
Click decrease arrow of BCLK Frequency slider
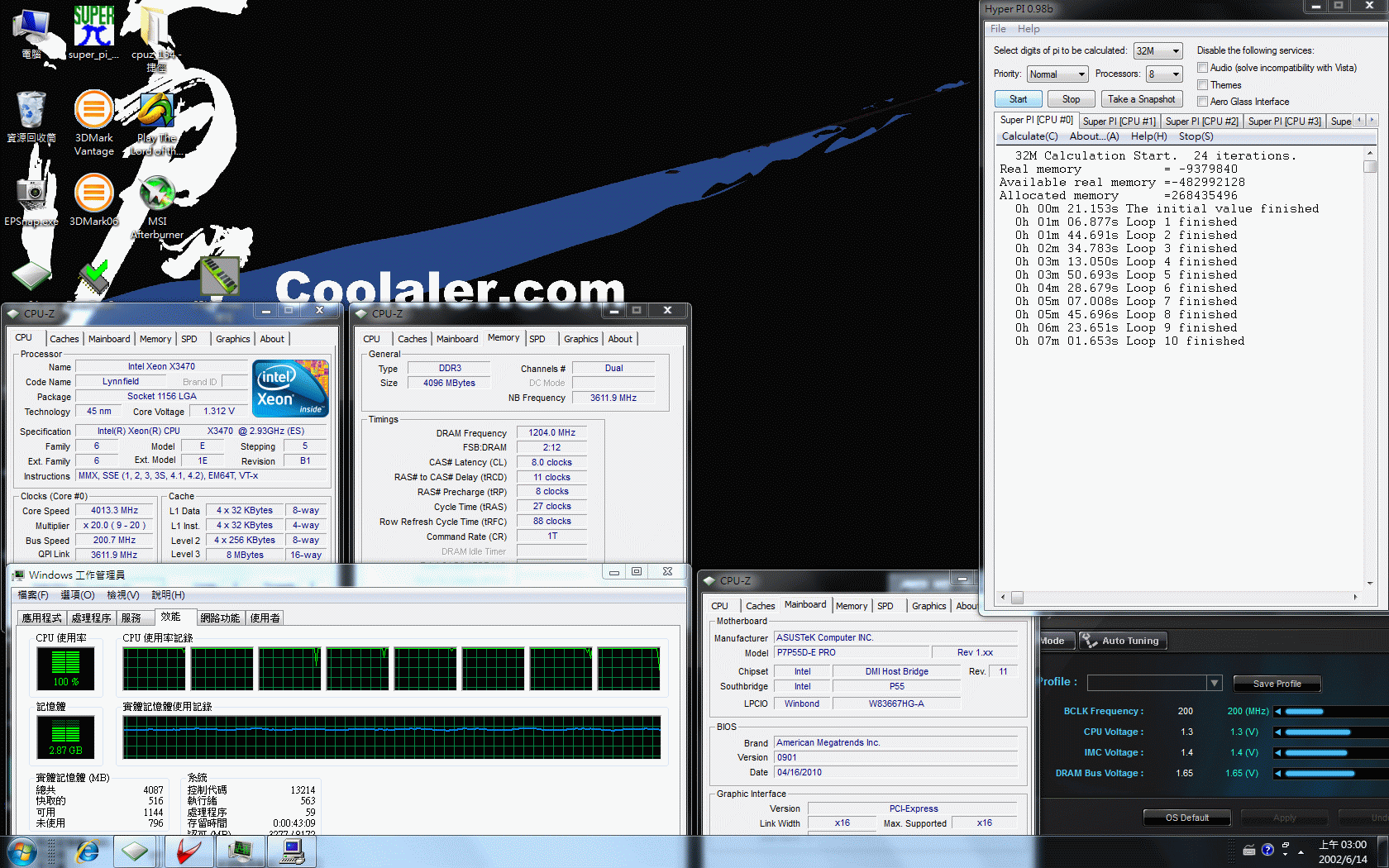[x=1278, y=711]
